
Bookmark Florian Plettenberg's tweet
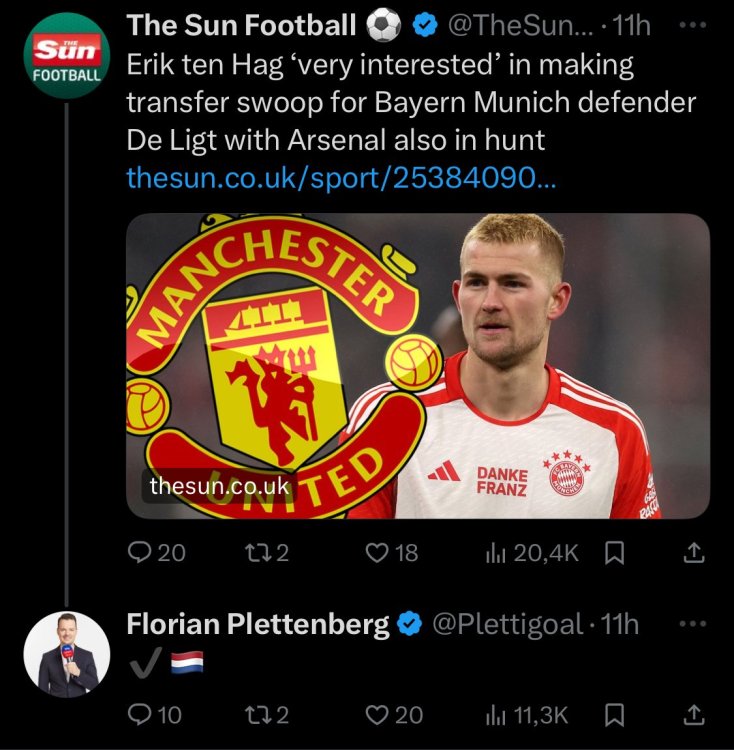pos(616,714)
